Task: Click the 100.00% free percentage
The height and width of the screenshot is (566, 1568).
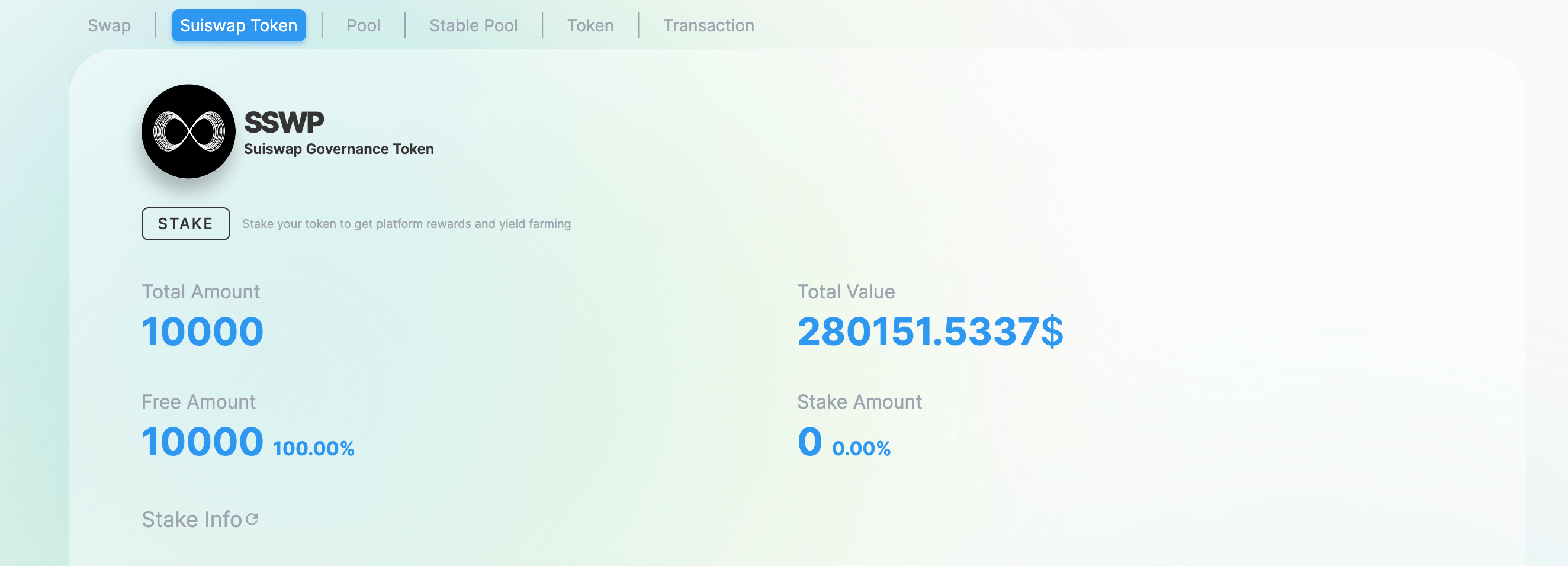Action: pyautogui.click(x=313, y=449)
